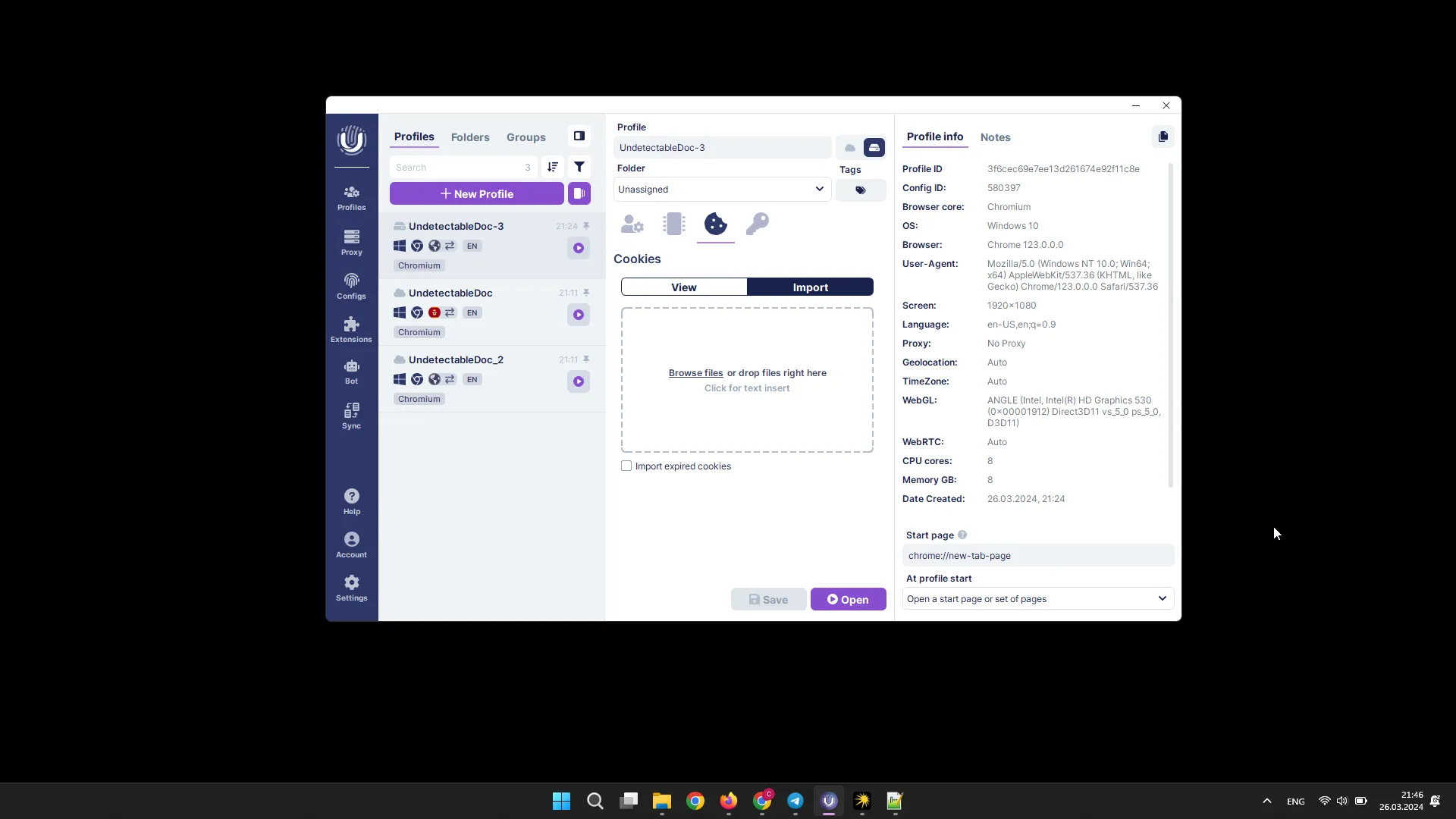This screenshot has width=1456, height=819.
Task: Switch to the Folders tab
Action: tap(470, 137)
